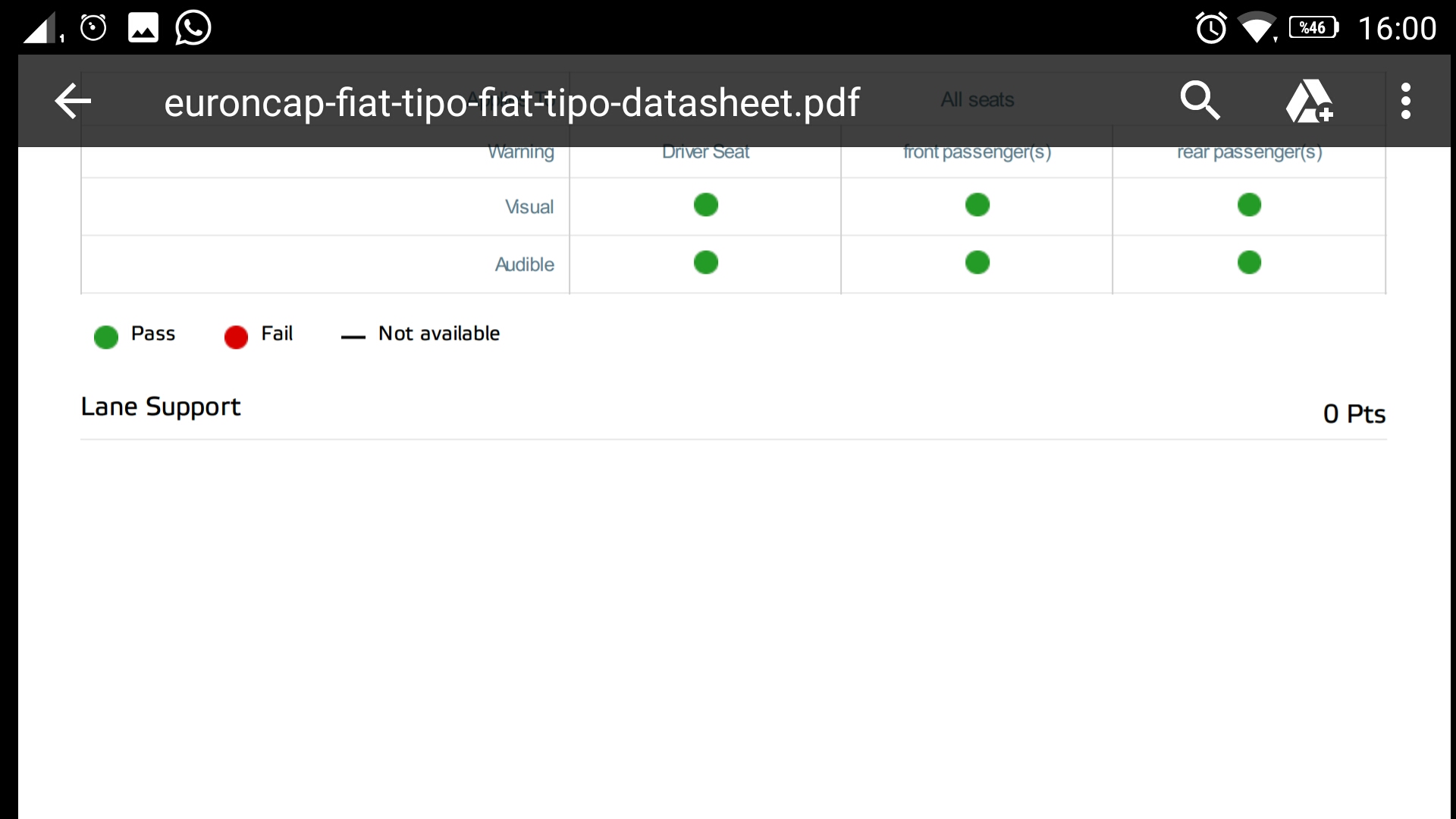1456x819 pixels.
Task: Open search in the PDF viewer
Action: pos(1200,101)
